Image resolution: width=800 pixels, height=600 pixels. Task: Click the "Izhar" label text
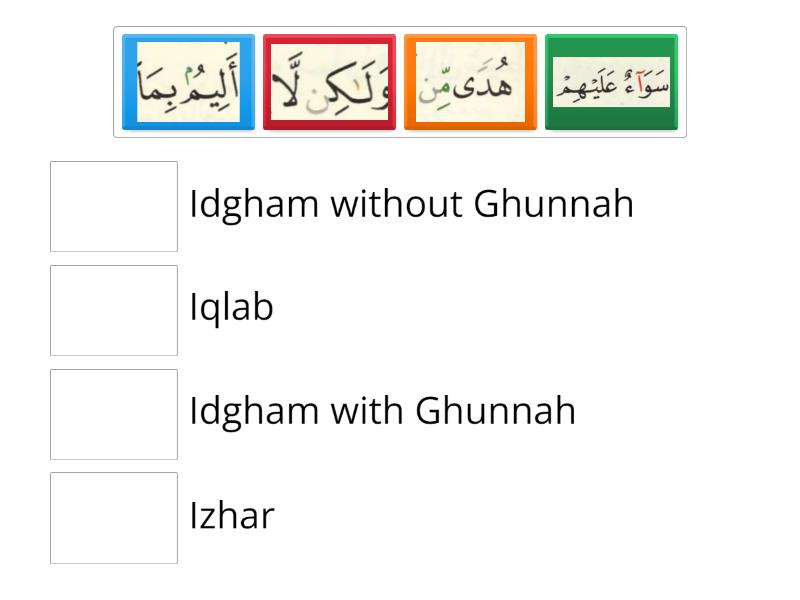(231, 516)
